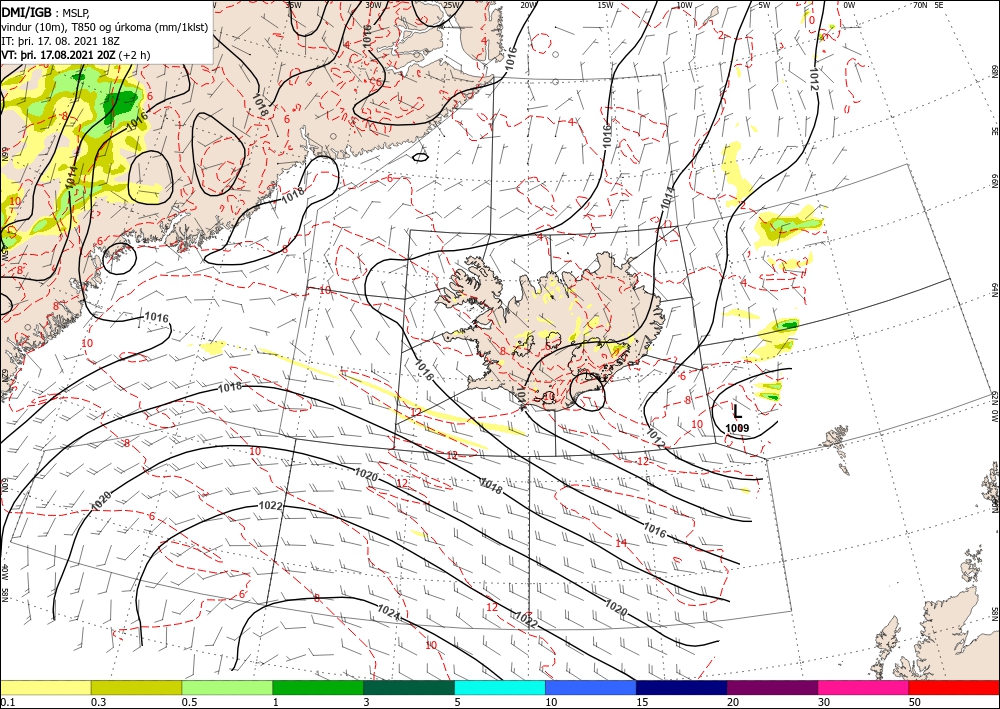The height and width of the screenshot is (709, 1000).
Task: Click the '25W' longitude label at top
Action: click(x=451, y=5)
